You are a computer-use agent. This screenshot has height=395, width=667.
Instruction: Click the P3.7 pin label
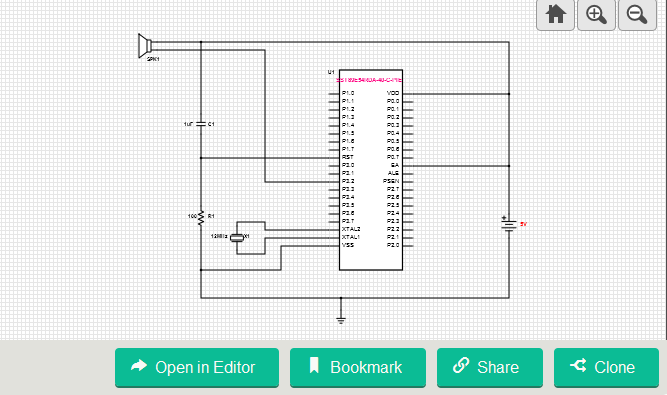coord(348,221)
